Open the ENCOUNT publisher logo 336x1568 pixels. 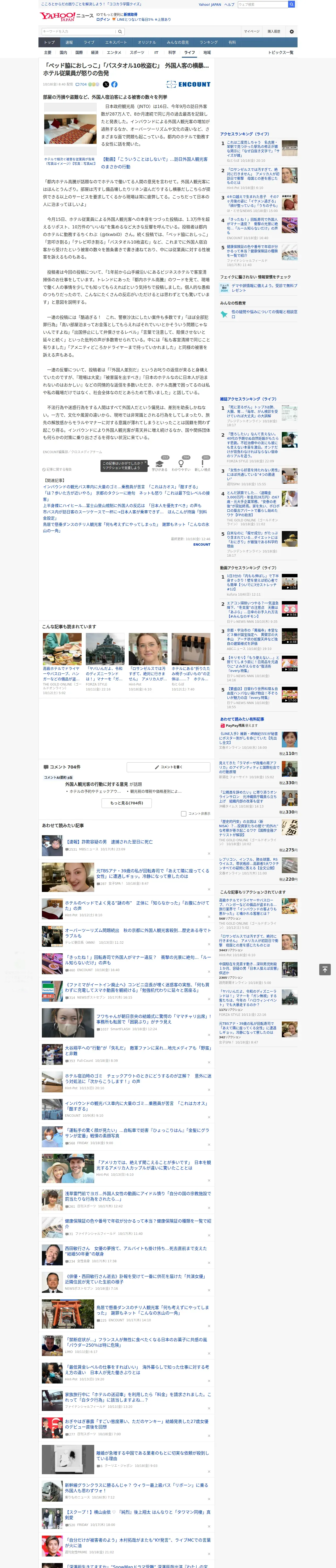coord(188,85)
